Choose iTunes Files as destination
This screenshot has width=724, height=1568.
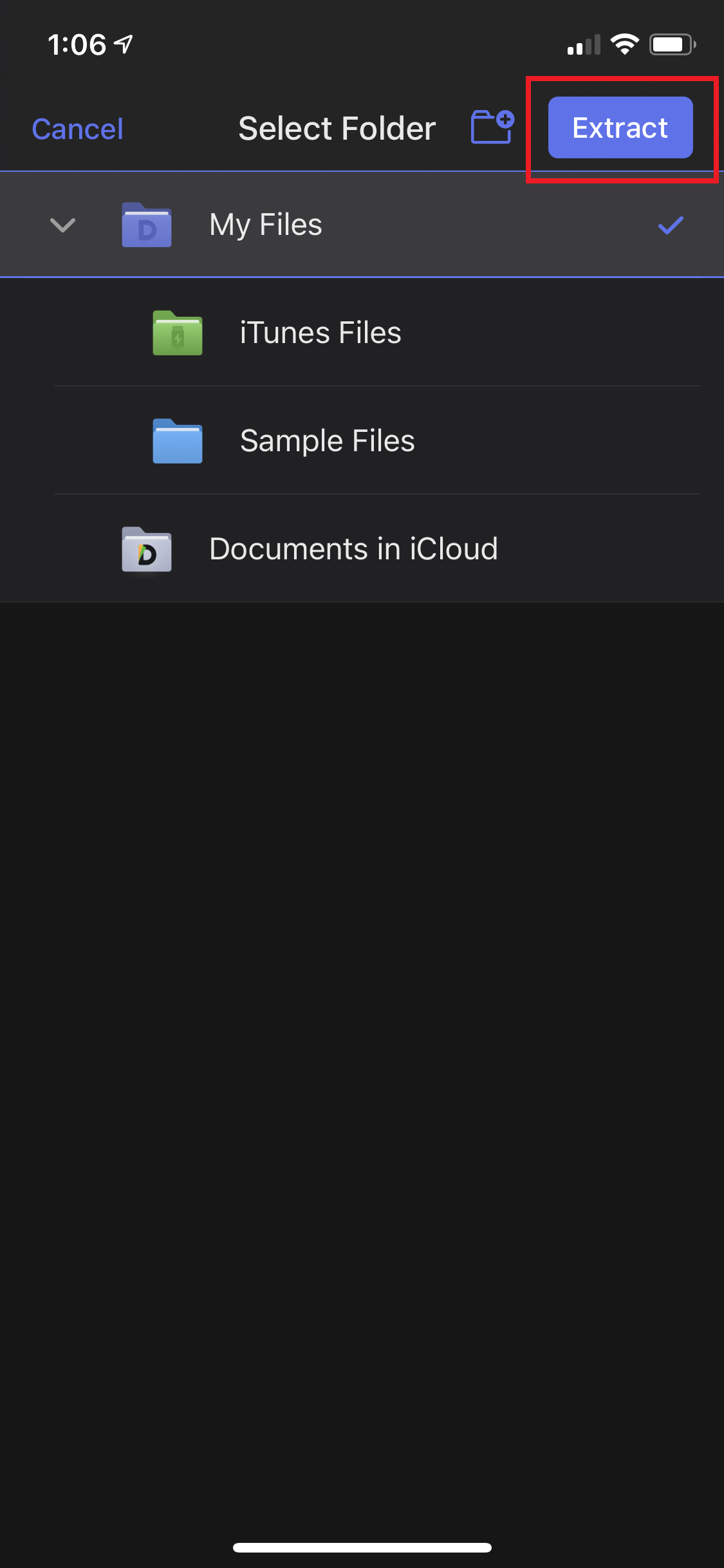pos(320,333)
